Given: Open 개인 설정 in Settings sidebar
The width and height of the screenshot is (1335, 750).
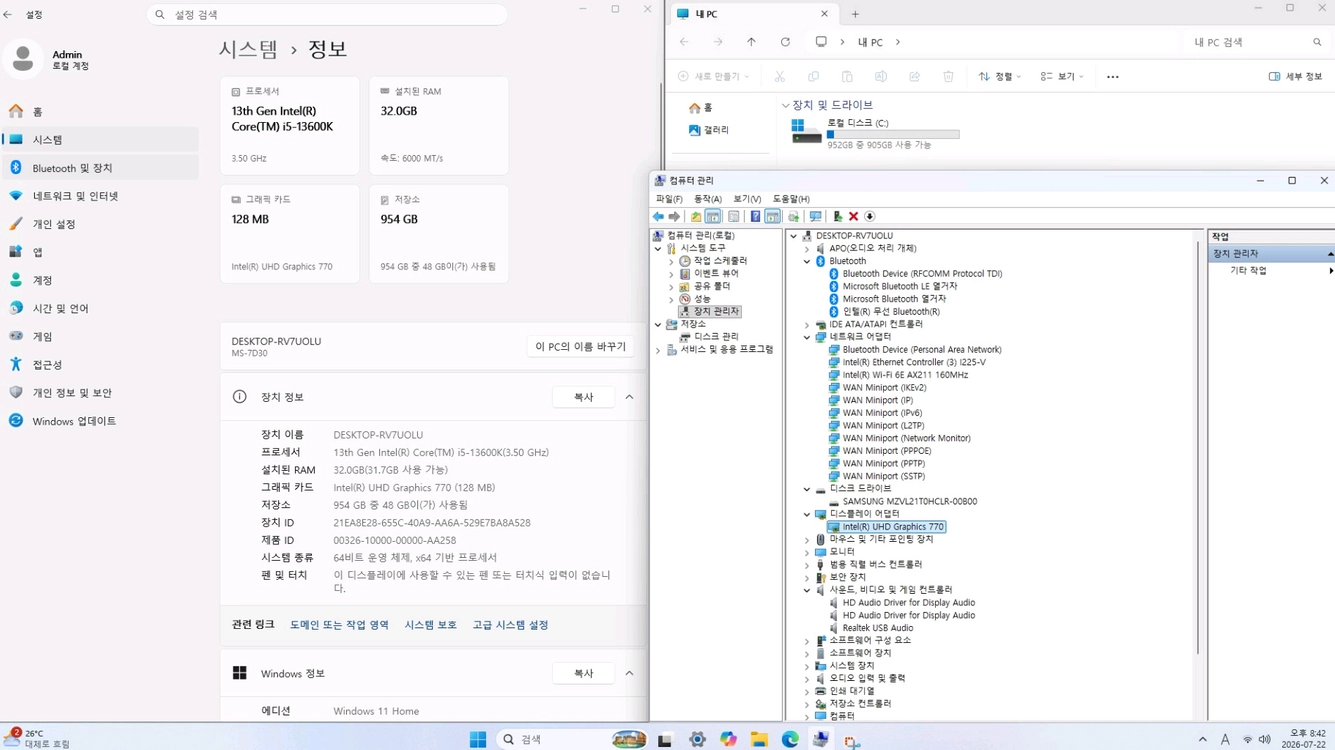Looking at the screenshot, I should (x=100, y=224).
